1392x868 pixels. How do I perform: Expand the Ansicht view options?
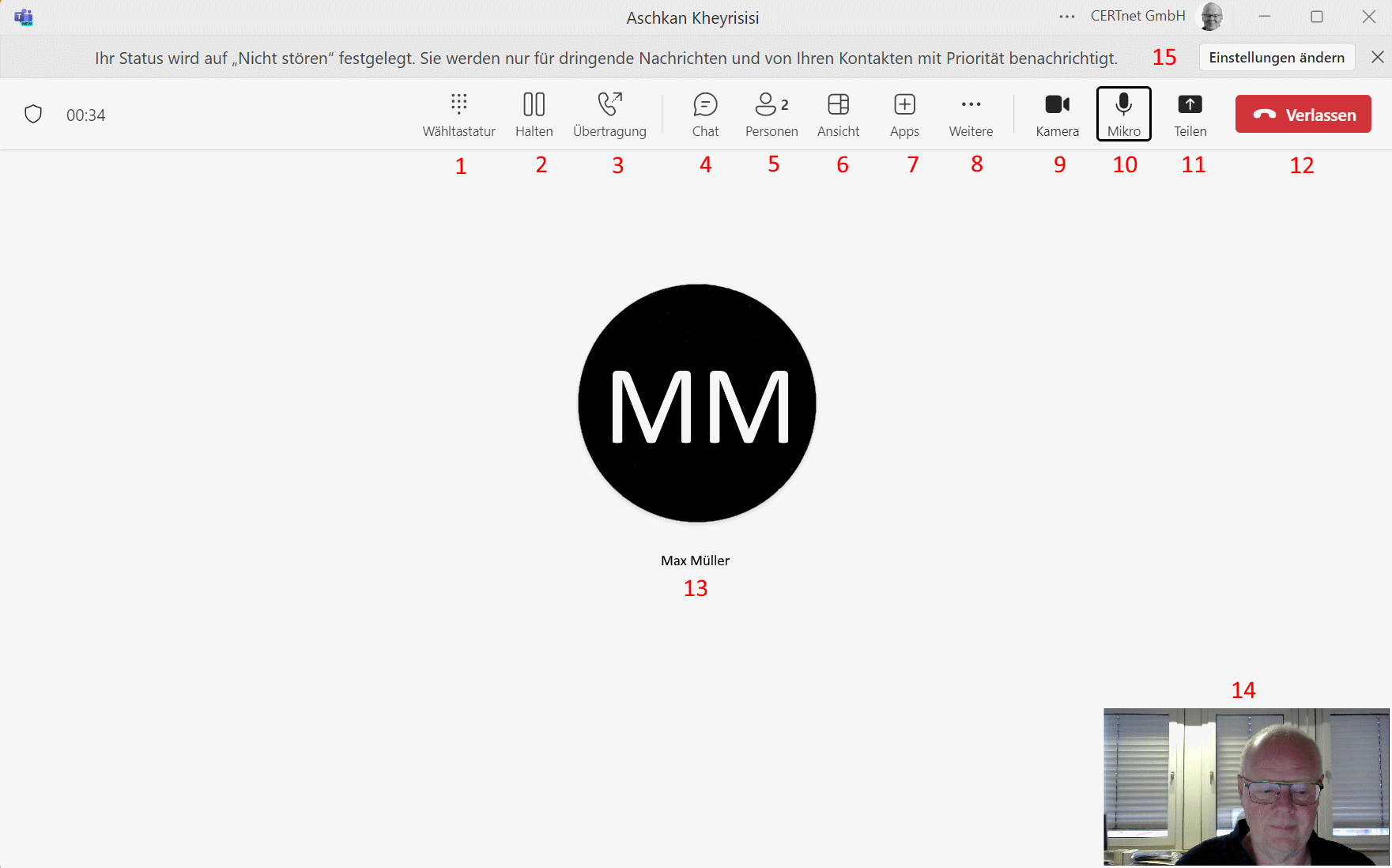click(838, 114)
